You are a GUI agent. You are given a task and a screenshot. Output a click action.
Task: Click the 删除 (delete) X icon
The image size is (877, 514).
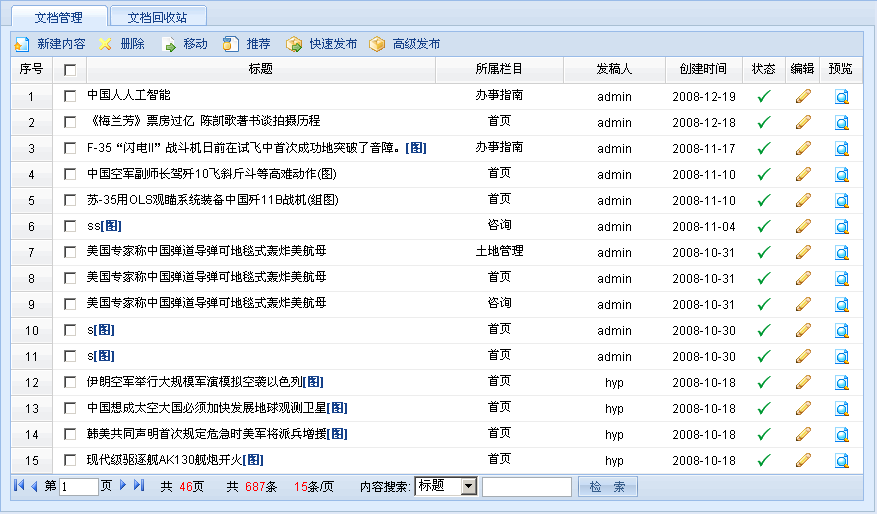pos(105,44)
